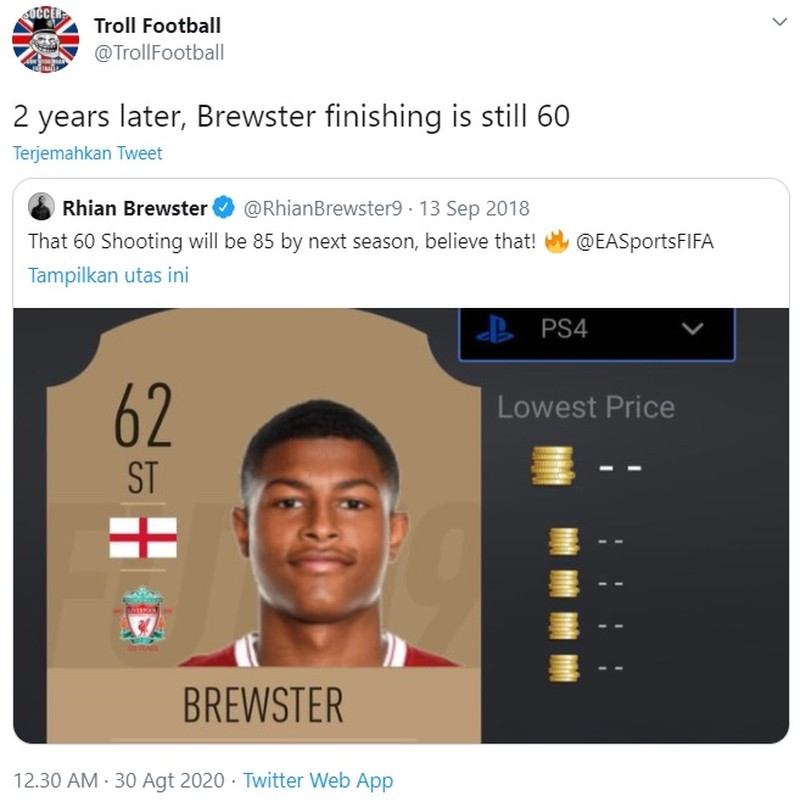Open the @TrollFootball handle link
This screenshot has width=800, height=807.
(x=159, y=52)
